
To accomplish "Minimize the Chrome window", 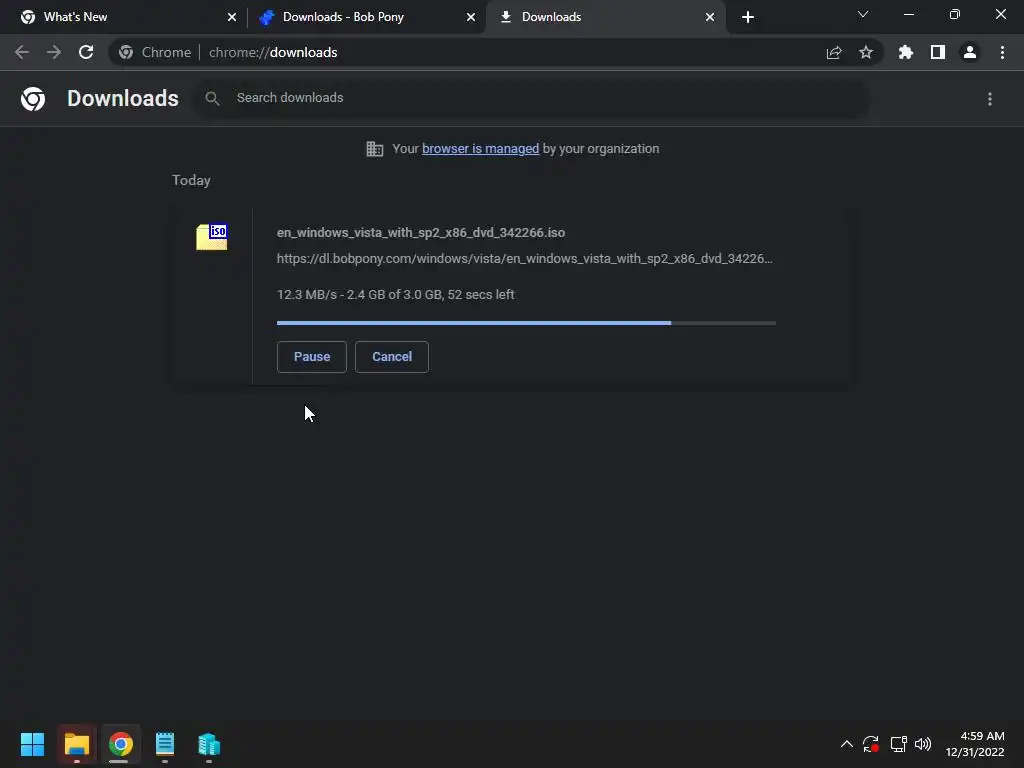I will (x=908, y=14).
